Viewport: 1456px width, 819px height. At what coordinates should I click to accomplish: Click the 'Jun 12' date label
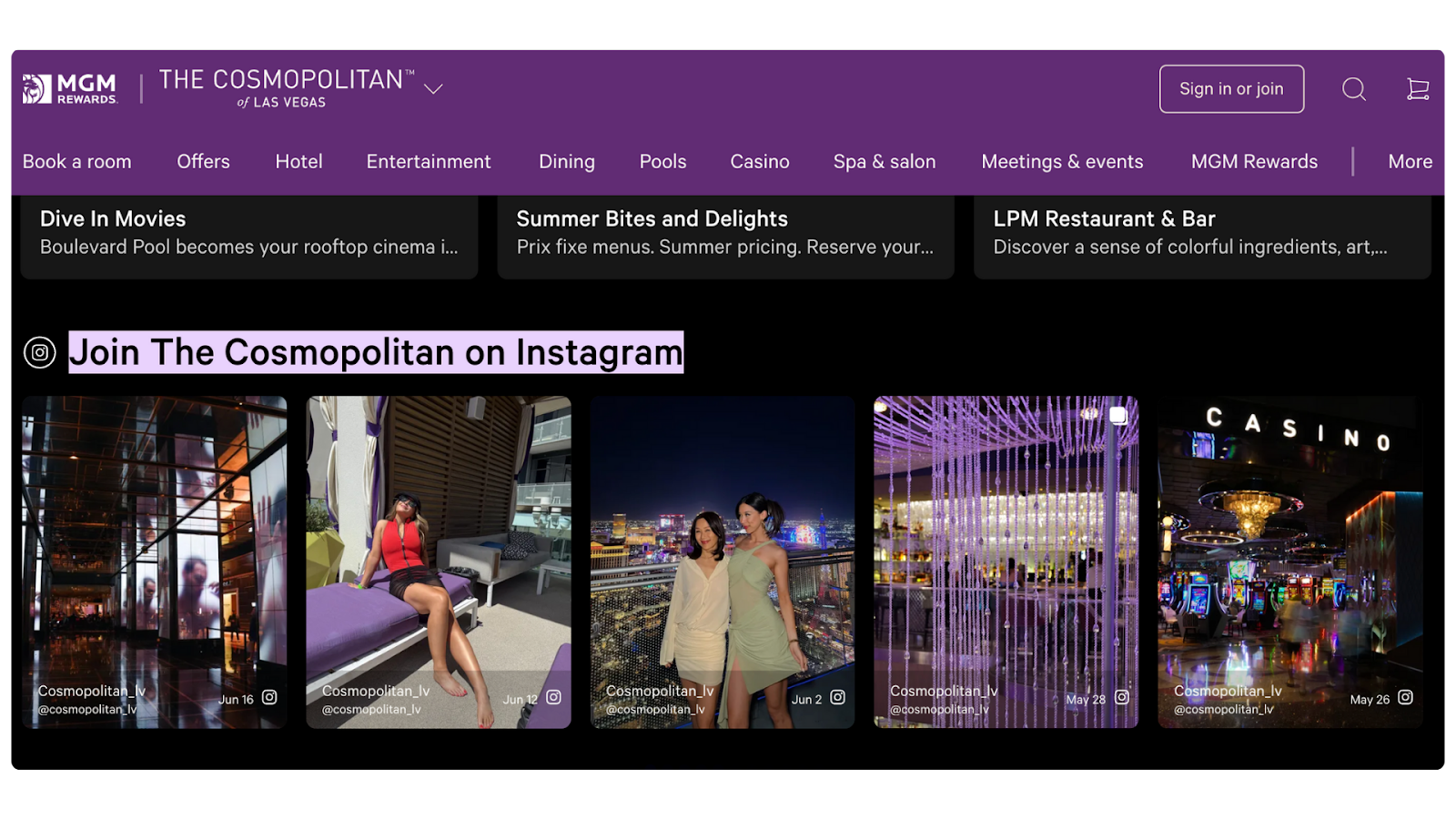coord(521,700)
